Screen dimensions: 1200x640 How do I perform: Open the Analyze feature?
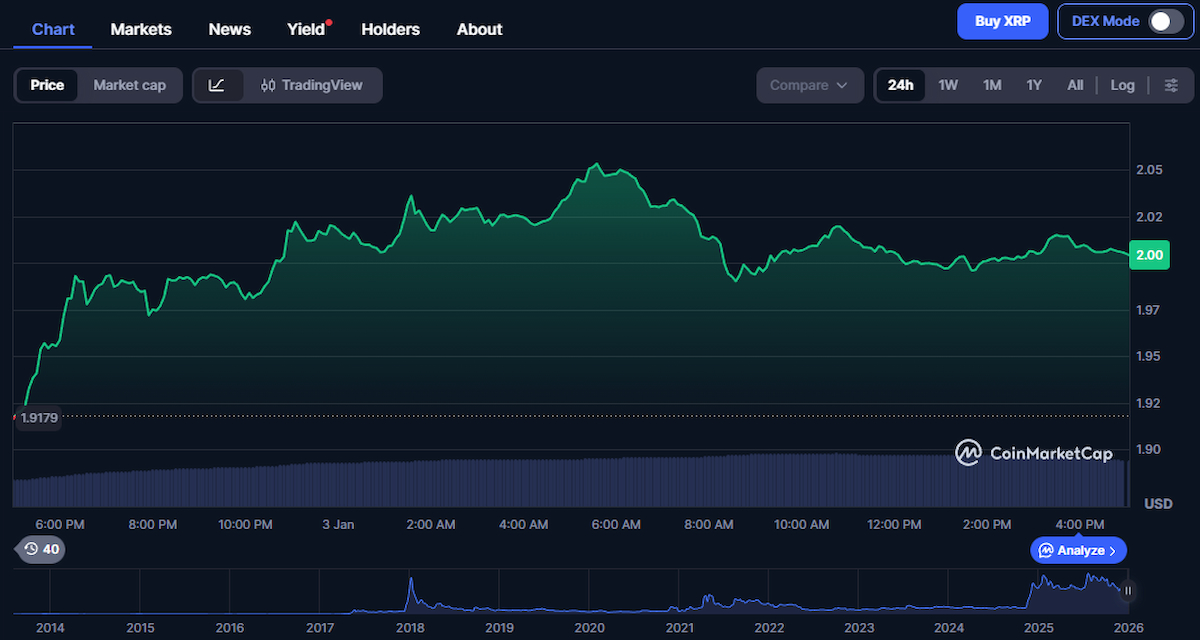click(1078, 550)
